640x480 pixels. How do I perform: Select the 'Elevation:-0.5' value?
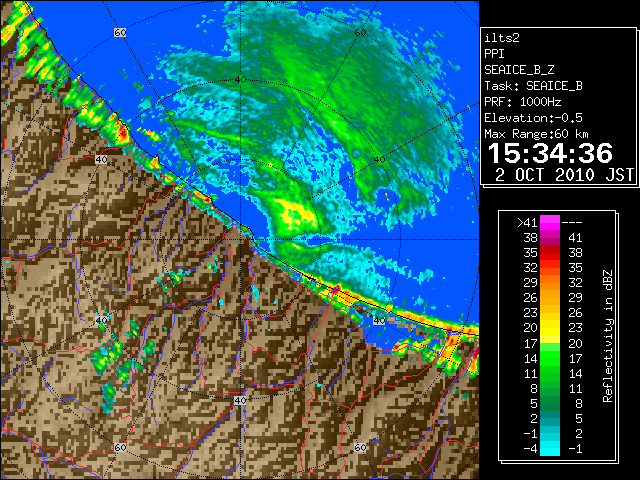(533, 118)
